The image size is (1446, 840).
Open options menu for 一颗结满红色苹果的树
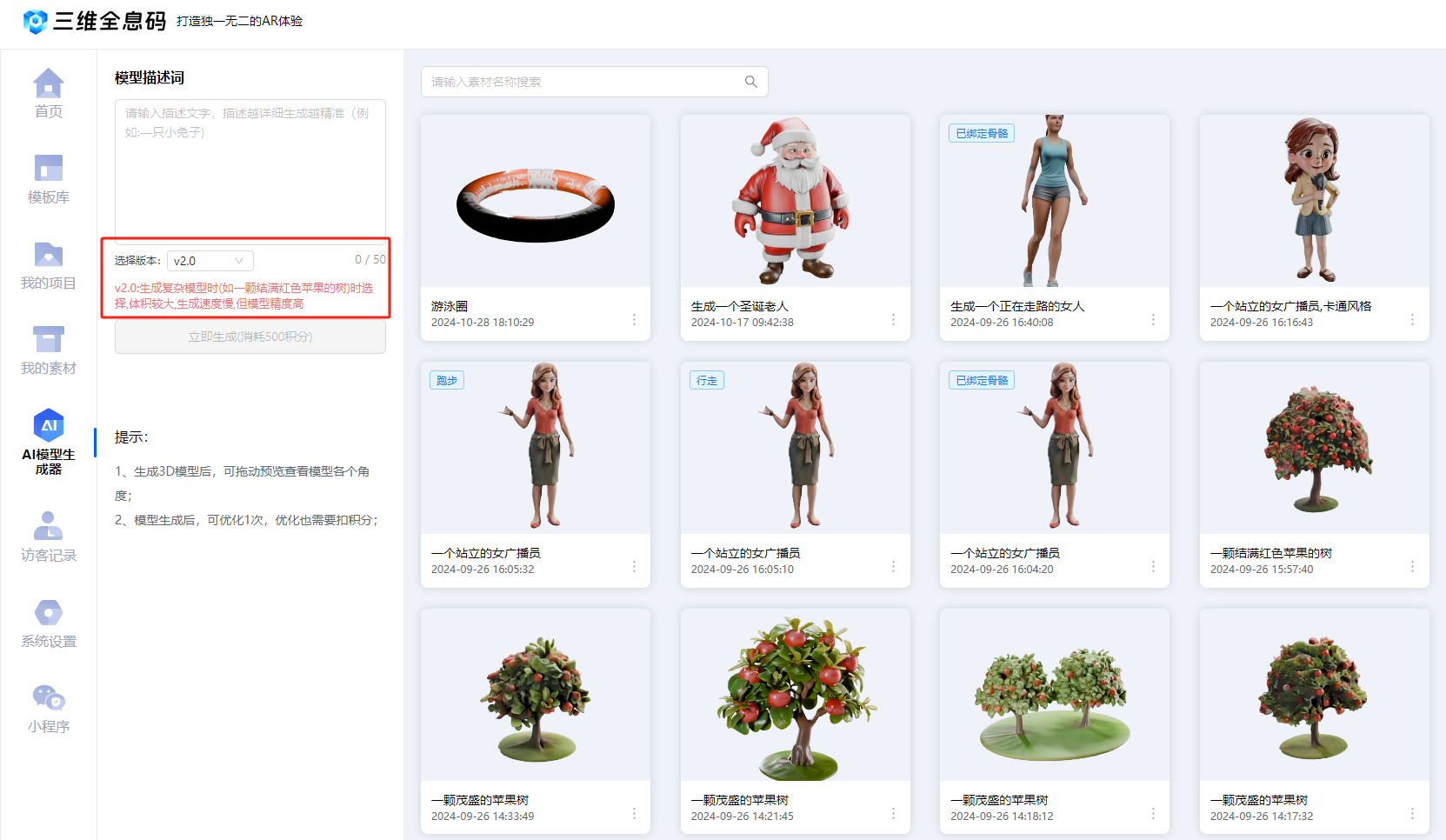coord(1412,567)
